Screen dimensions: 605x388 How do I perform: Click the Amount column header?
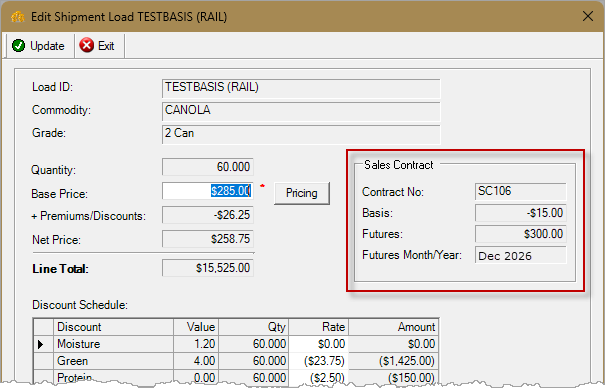[394, 327]
